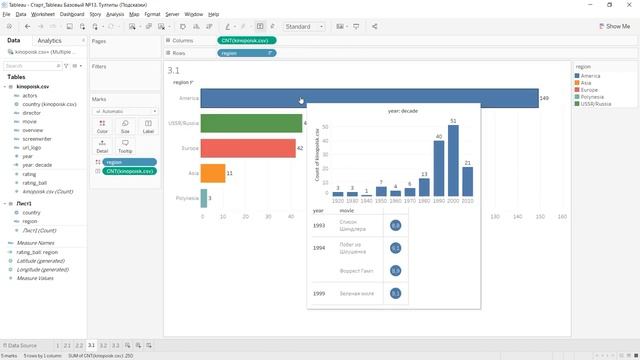Click the New Worksheet toolbar icon

pos(132,27)
